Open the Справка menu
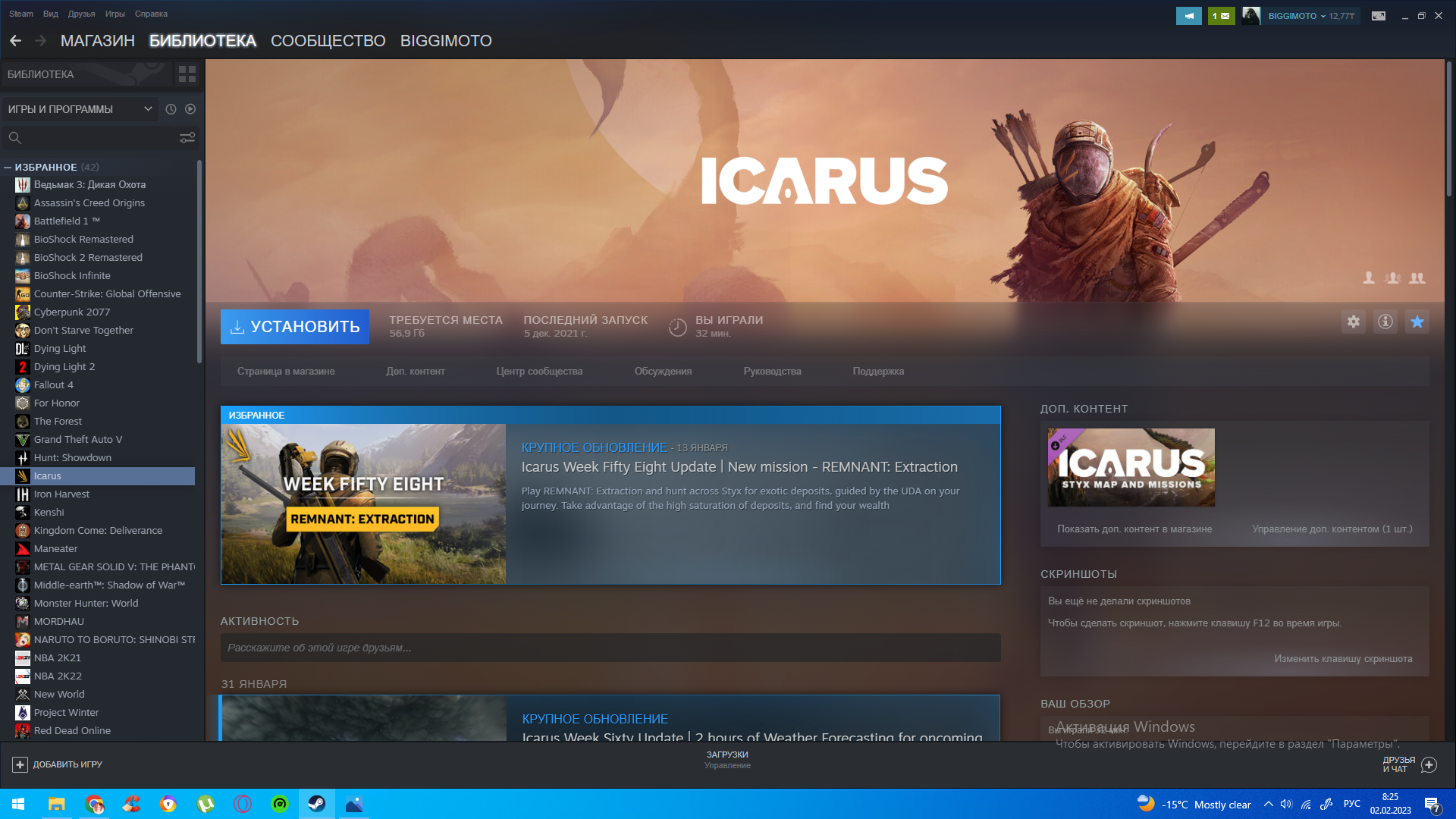The width and height of the screenshot is (1456, 819). click(x=151, y=14)
